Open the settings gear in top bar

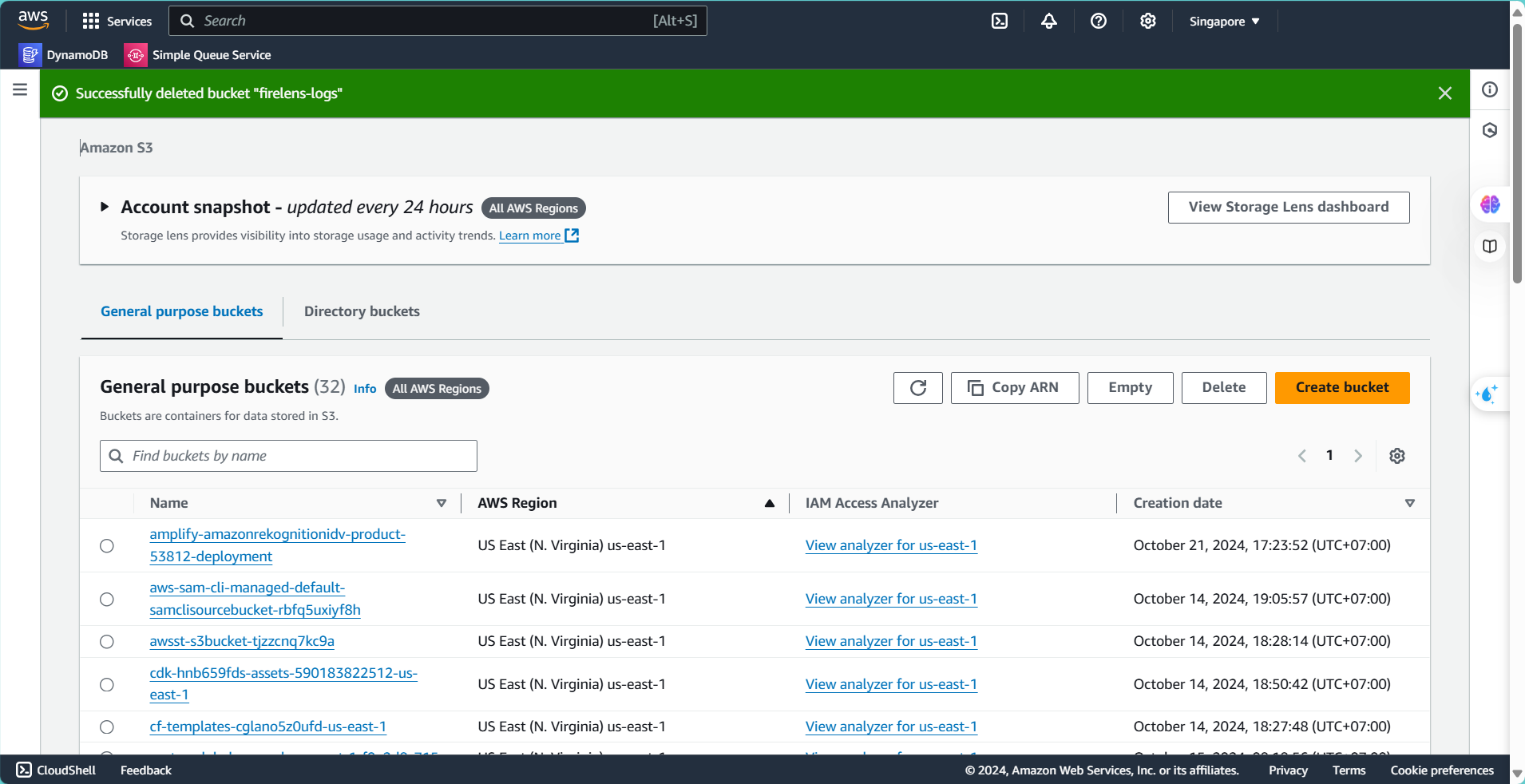click(1148, 21)
